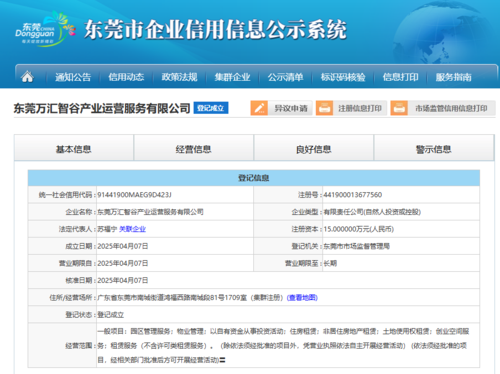Open the 信用动态 menu item
The image size is (500, 374).
tap(126, 77)
